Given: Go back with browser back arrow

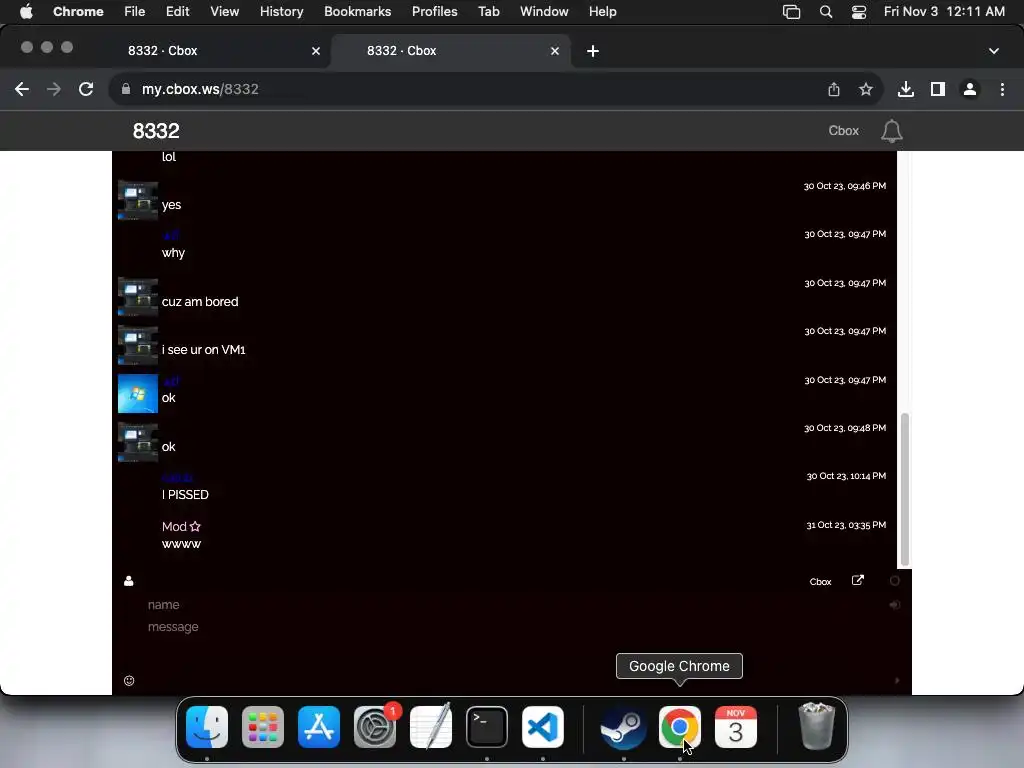Looking at the screenshot, I should (x=22, y=89).
